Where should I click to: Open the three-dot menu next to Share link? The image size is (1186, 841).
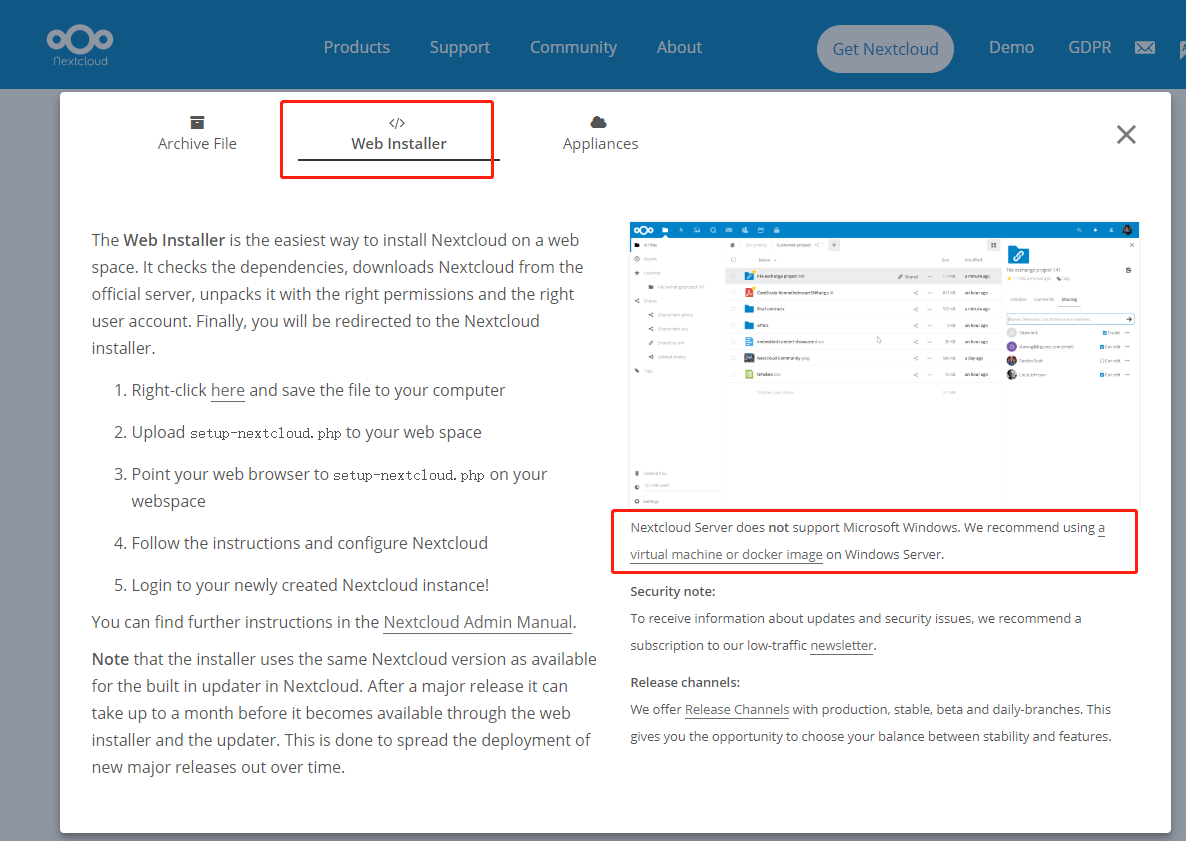(x=1128, y=333)
